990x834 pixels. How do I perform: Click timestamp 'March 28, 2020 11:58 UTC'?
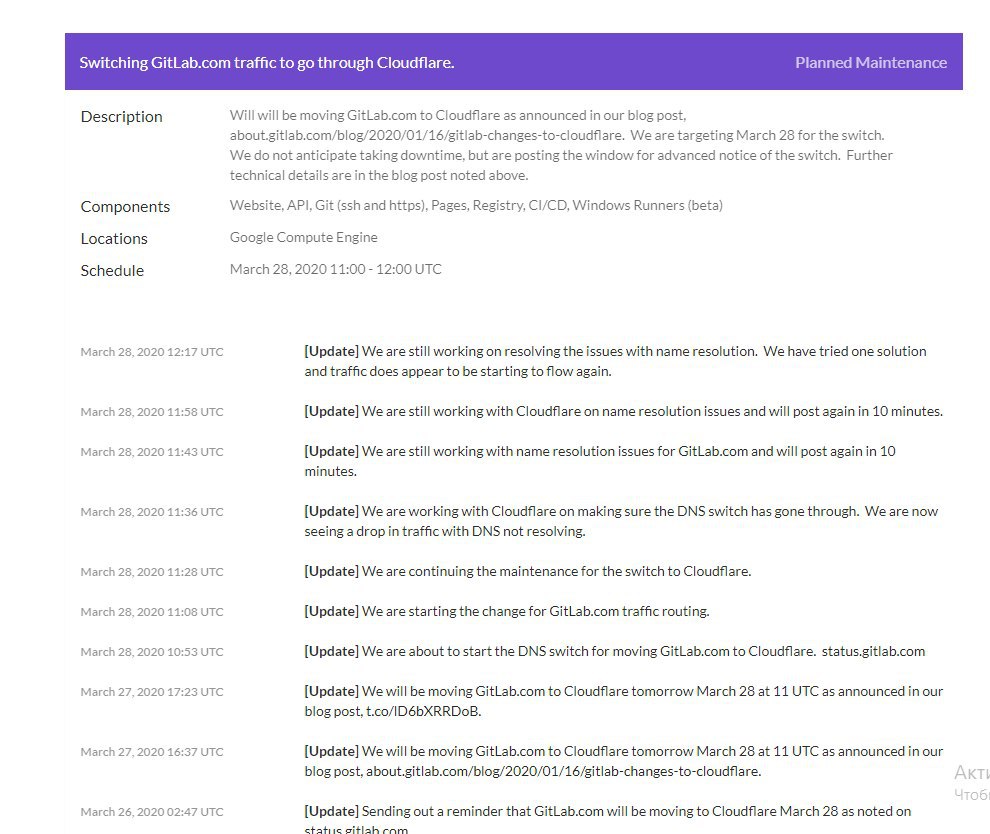pyautogui.click(x=152, y=412)
